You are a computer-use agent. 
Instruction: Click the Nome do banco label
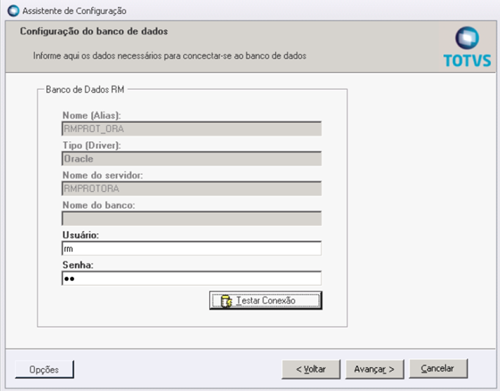[99, 205]
